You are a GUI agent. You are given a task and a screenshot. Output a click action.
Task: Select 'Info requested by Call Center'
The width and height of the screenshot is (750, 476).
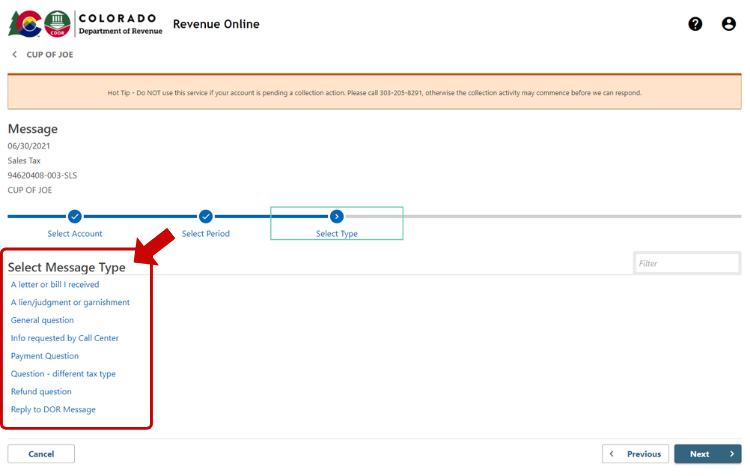click(65, 338)
